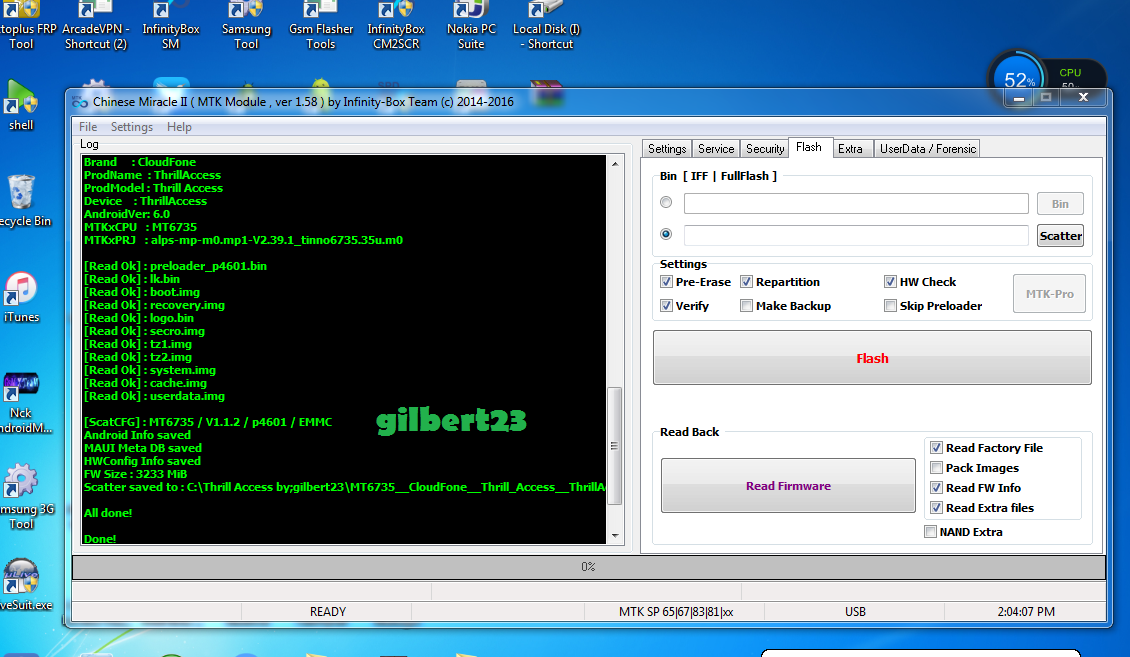Click the 'FW Size : 3233 MiB' log line

pos(135,474)
